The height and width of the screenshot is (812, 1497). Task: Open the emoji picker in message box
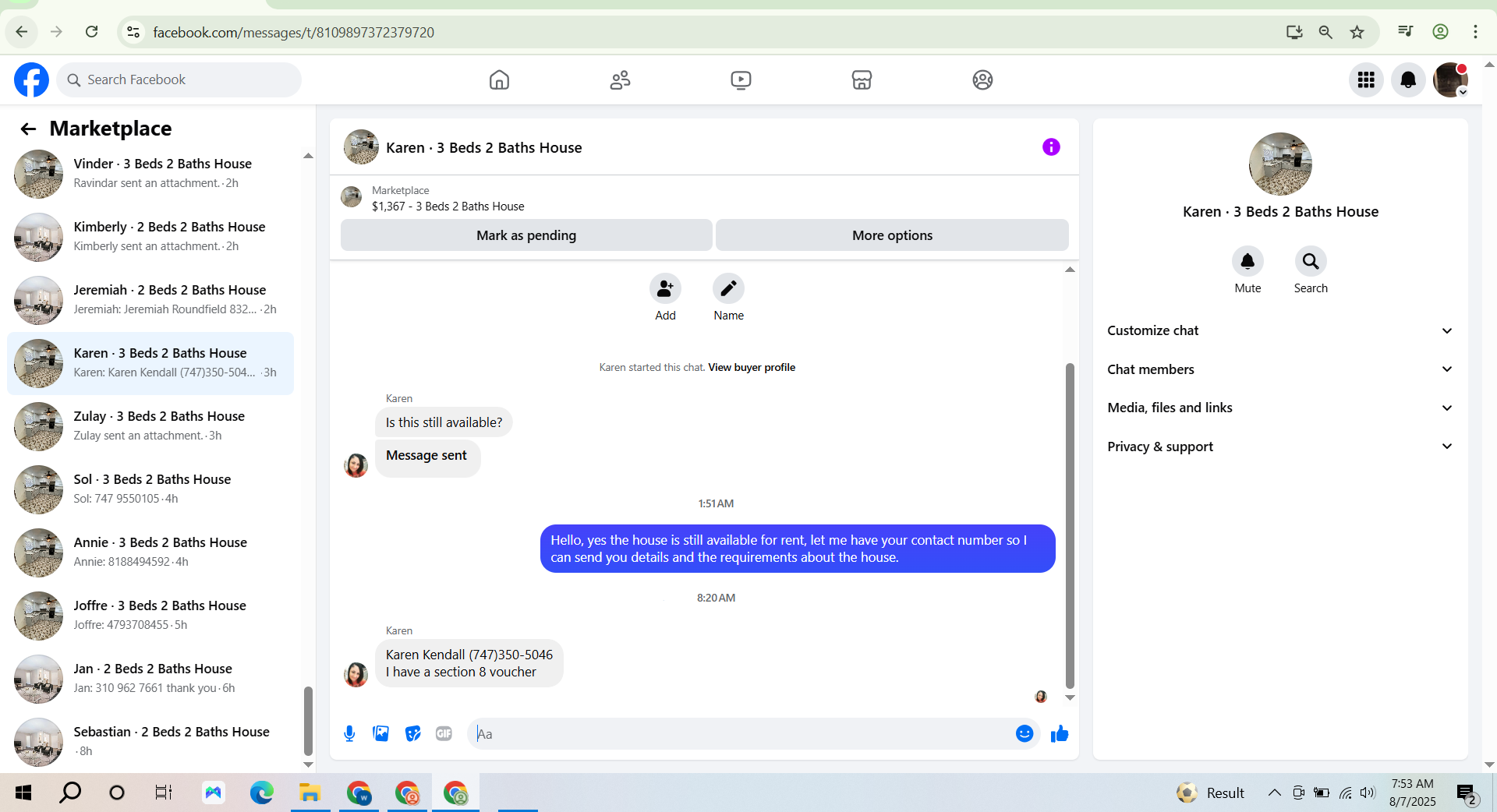(1025, 733)
